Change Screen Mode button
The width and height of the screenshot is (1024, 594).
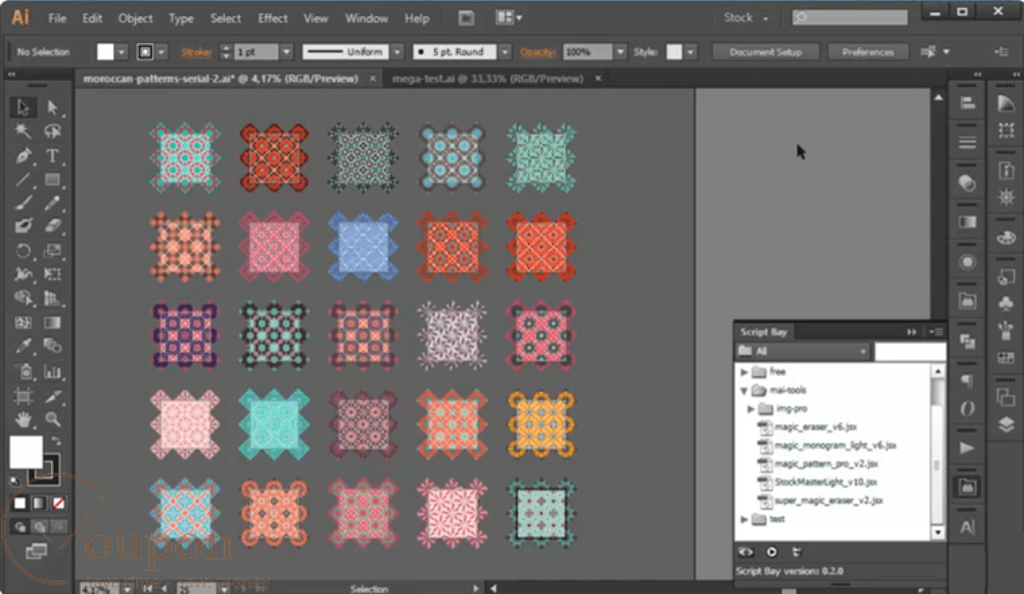coord(37,552)
